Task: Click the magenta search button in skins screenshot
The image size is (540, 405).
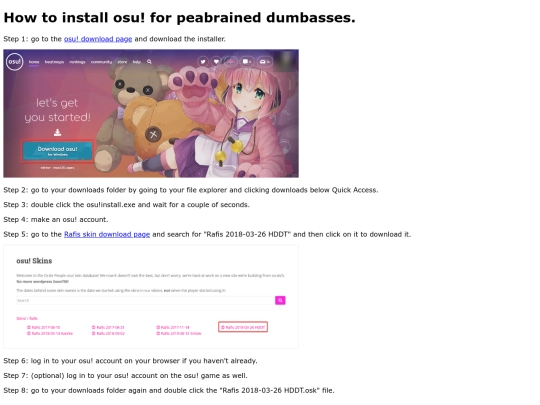Action: coord(280,300)
